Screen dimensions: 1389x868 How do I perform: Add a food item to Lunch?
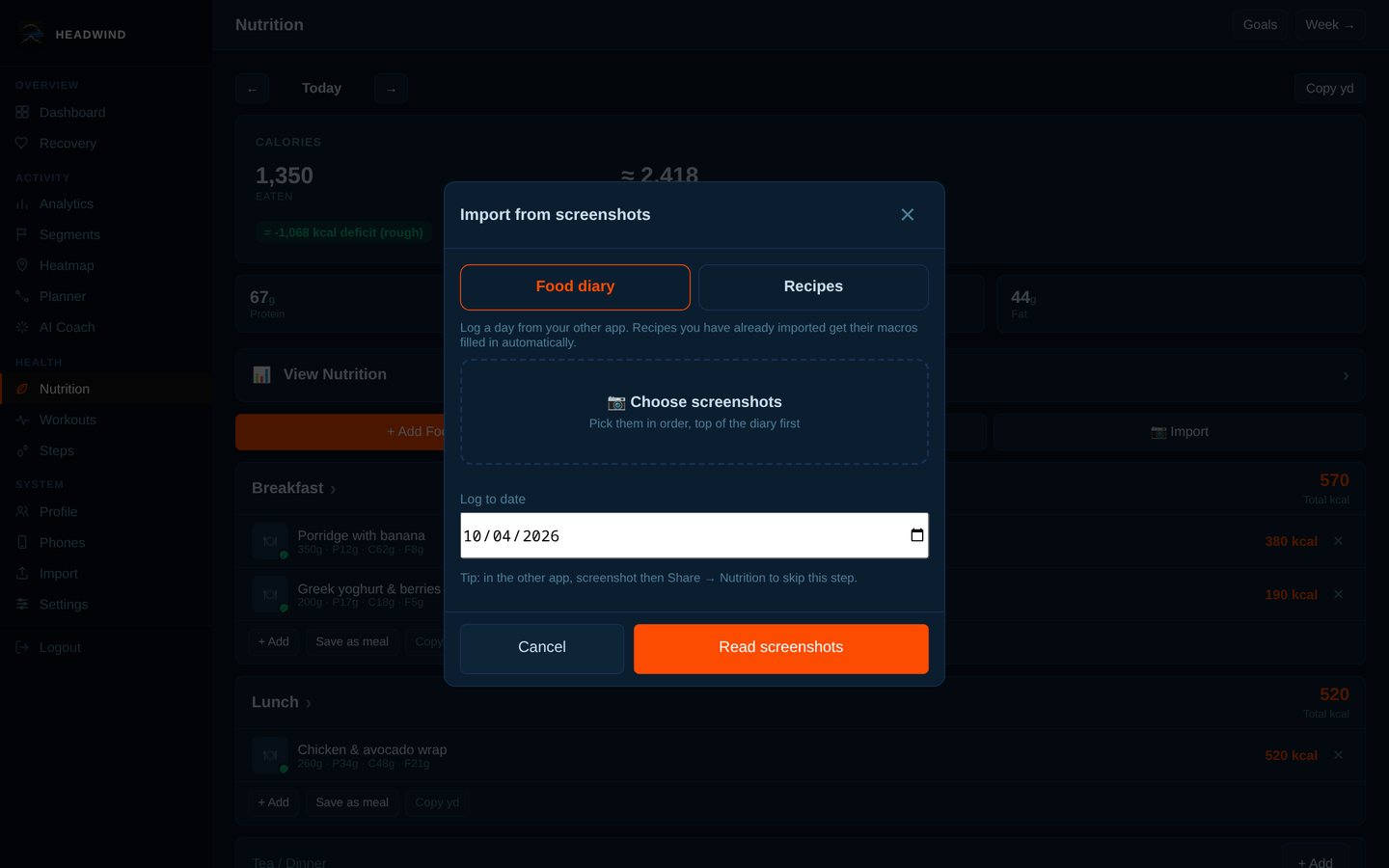(x=273, y=802)
